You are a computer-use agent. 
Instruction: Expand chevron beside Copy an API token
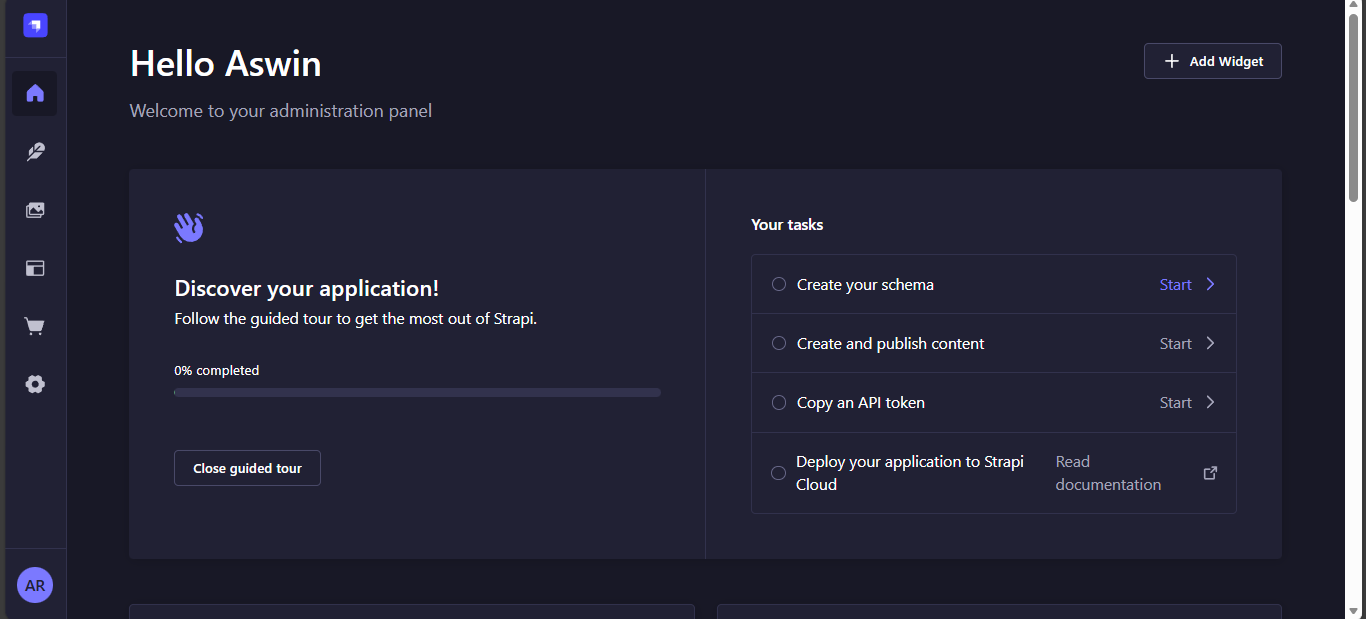pos(1210,402)
